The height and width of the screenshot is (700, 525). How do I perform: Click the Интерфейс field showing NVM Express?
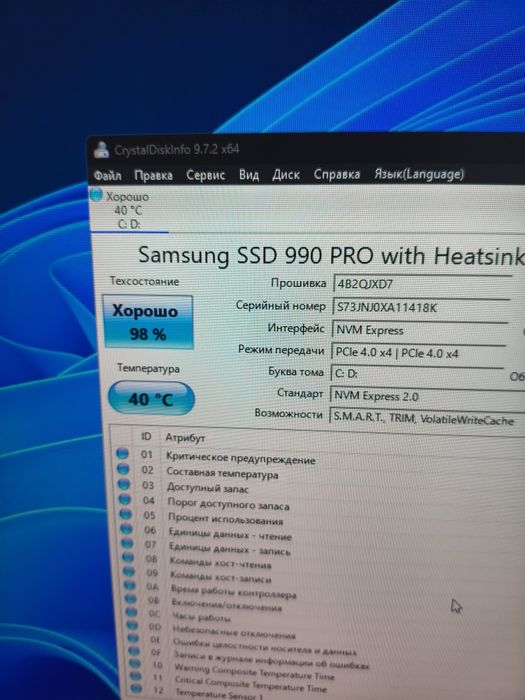[x=419, y=330]
